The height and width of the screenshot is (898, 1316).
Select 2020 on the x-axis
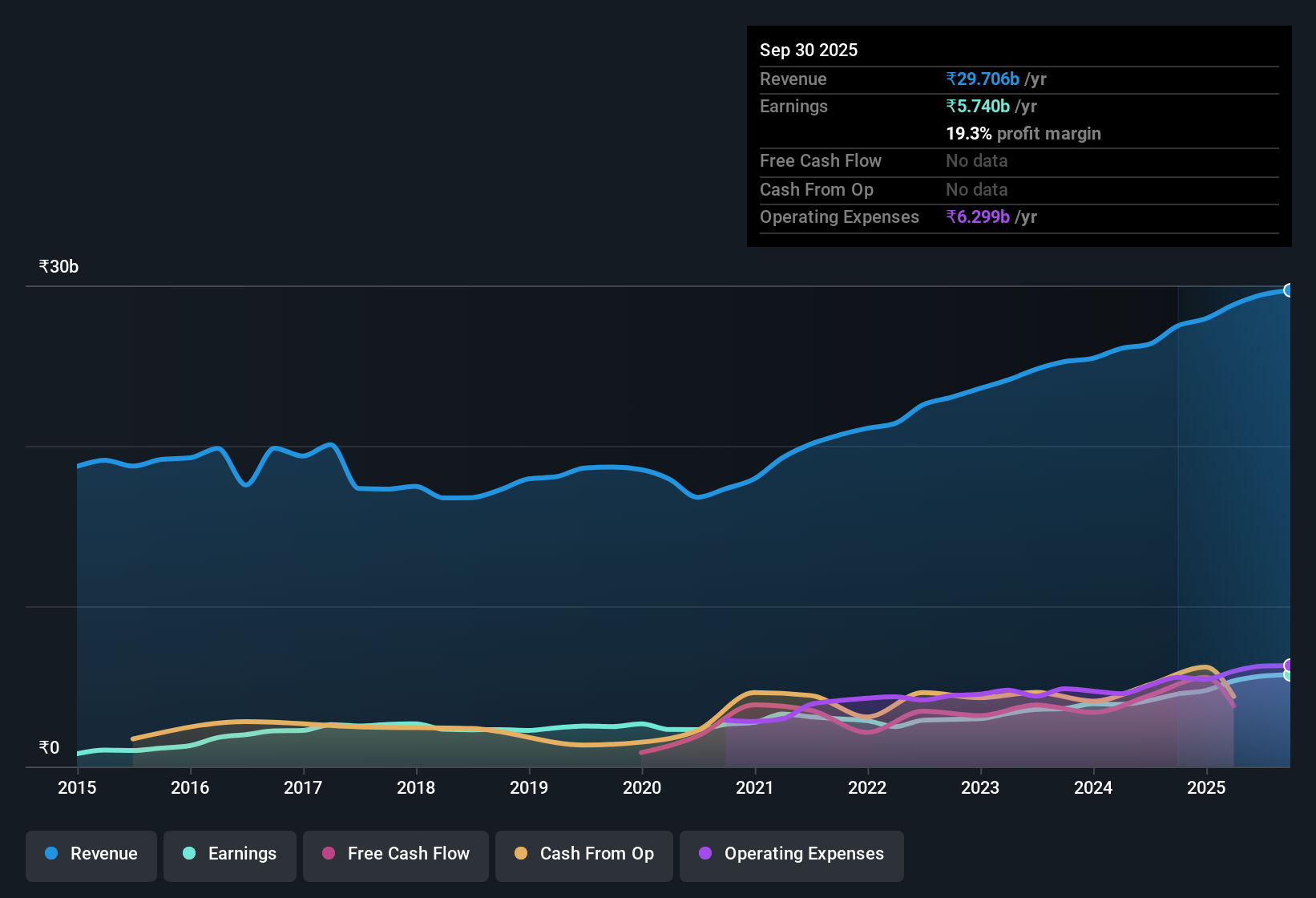[x=642, y=788]
